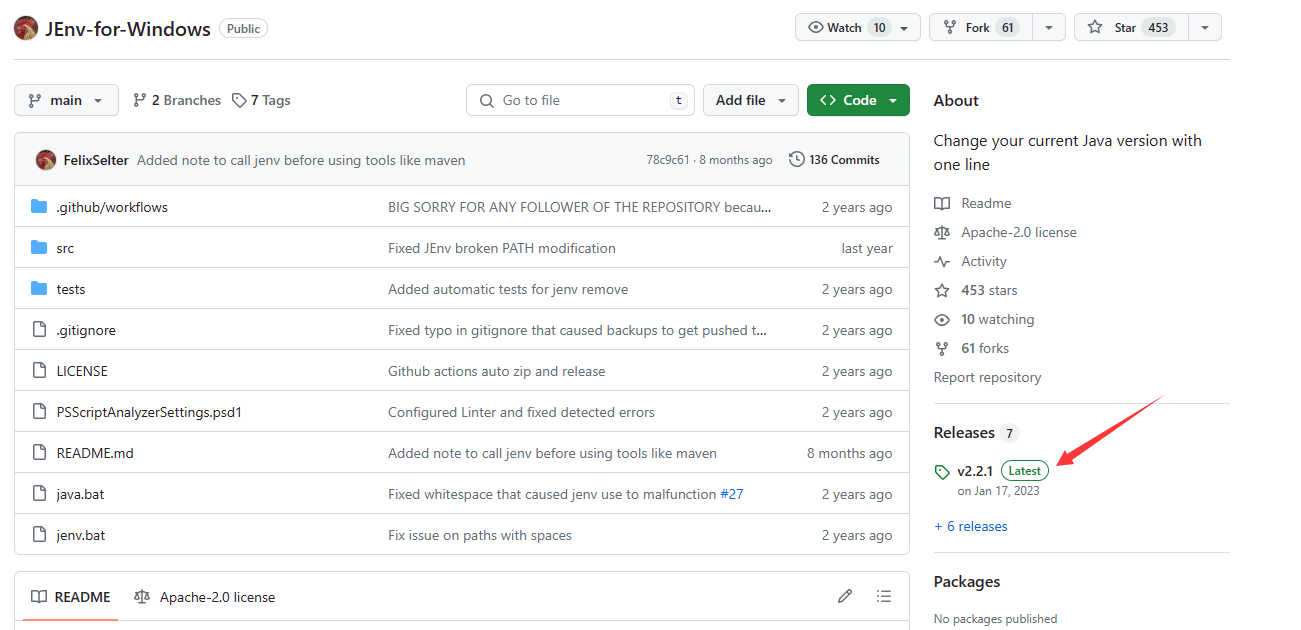This screenshot has height=630, width=1301.
Task: Click the pencil edit README icon
Action: 845,596
